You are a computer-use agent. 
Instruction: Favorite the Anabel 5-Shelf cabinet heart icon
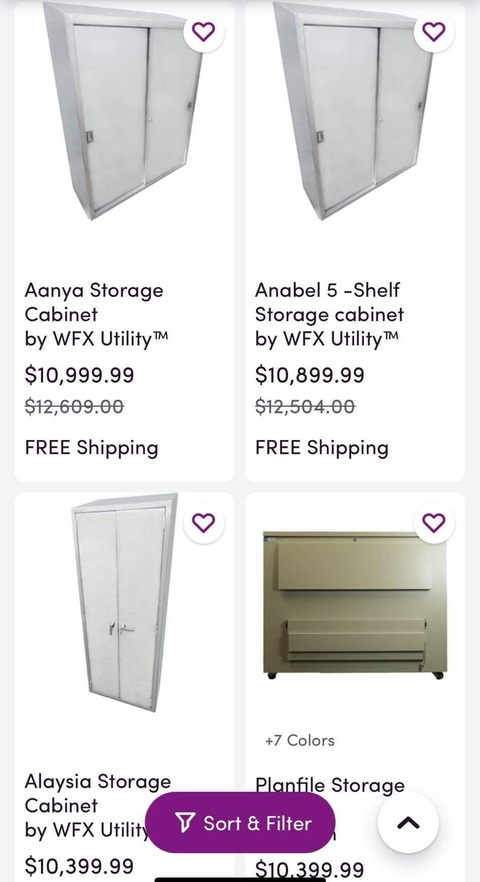[x=433, y=32]
